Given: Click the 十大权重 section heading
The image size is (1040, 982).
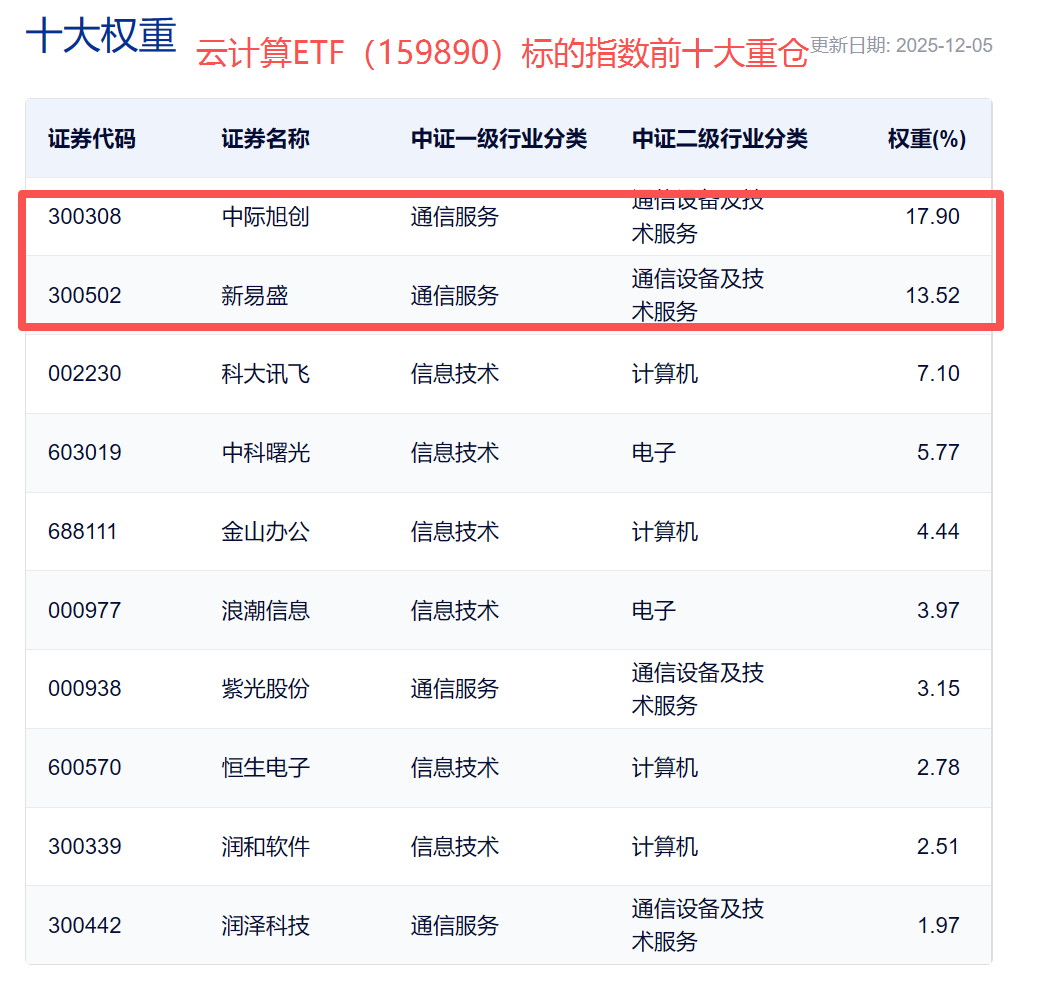Looking at the screenshot, I should click(100, 37).
